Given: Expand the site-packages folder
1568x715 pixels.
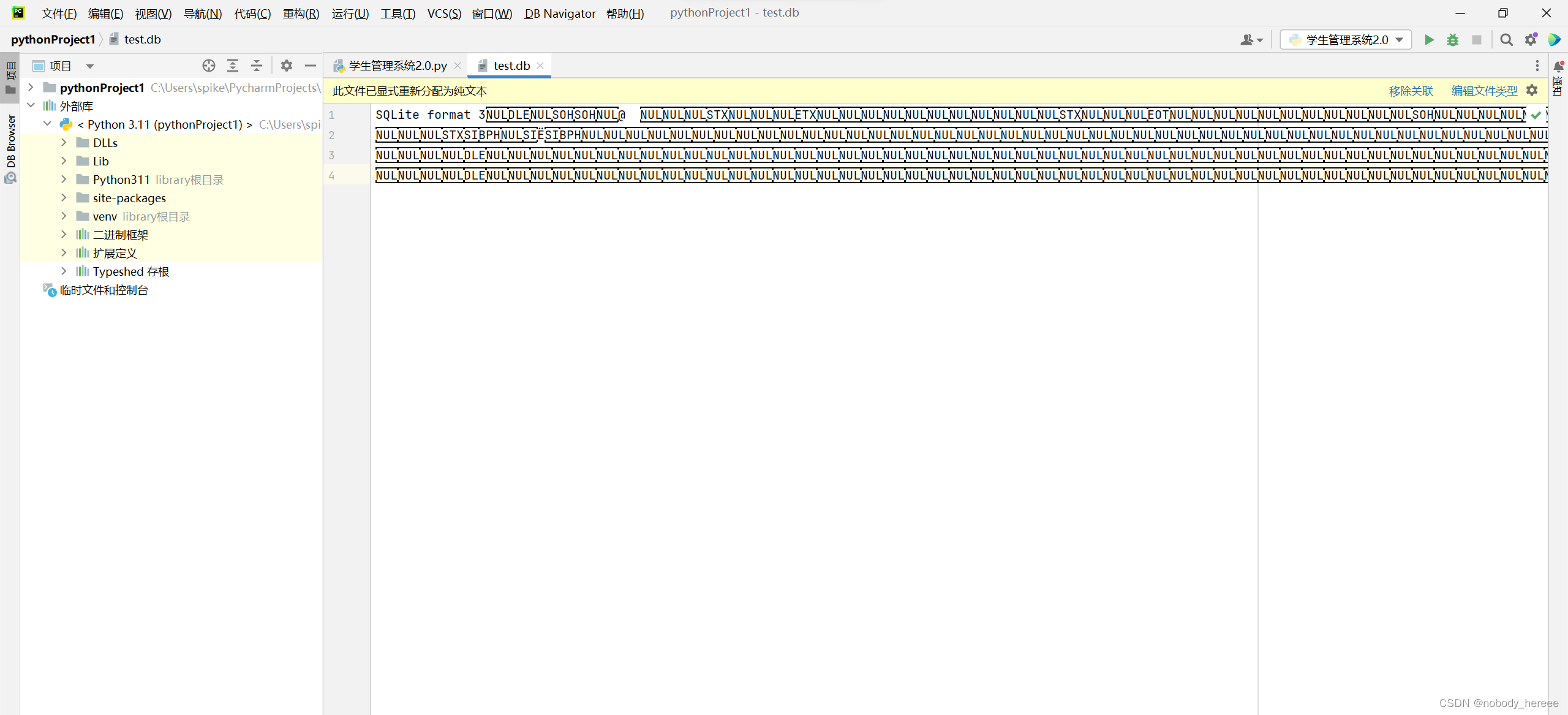Looking at the screenshot, I should click(64, 198).
